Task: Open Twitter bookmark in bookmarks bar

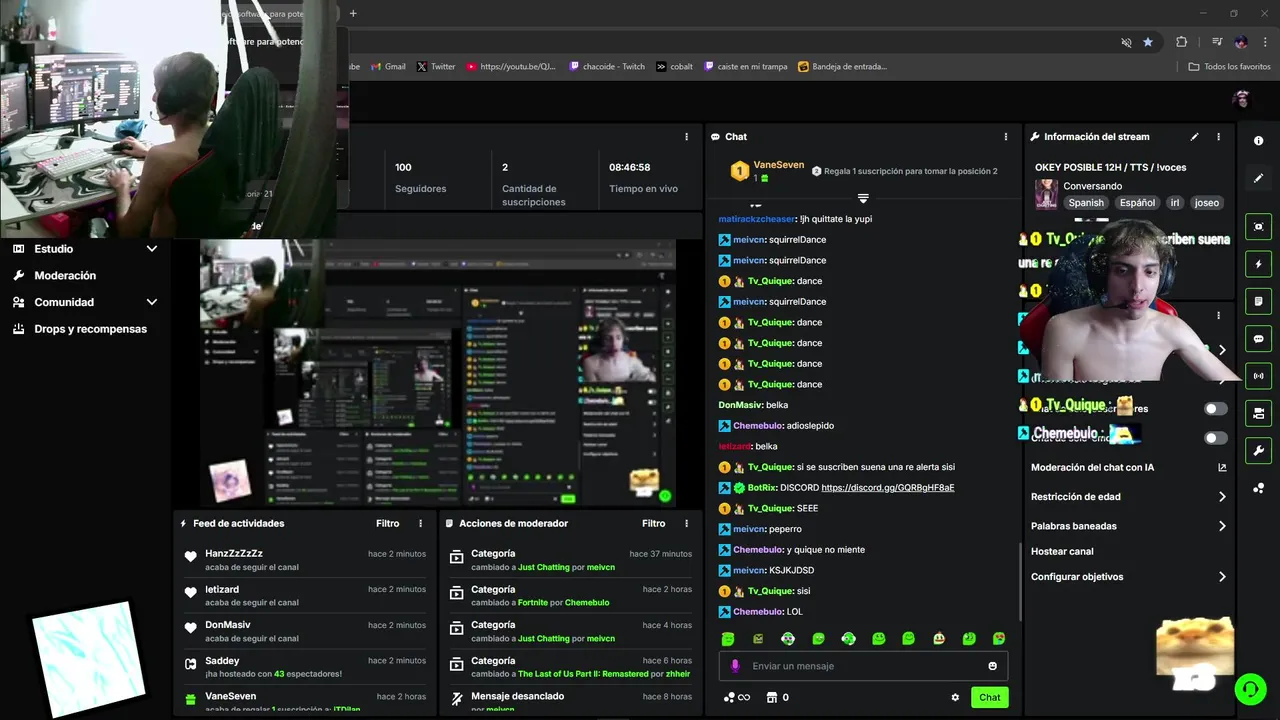Action: pos(436,67)
